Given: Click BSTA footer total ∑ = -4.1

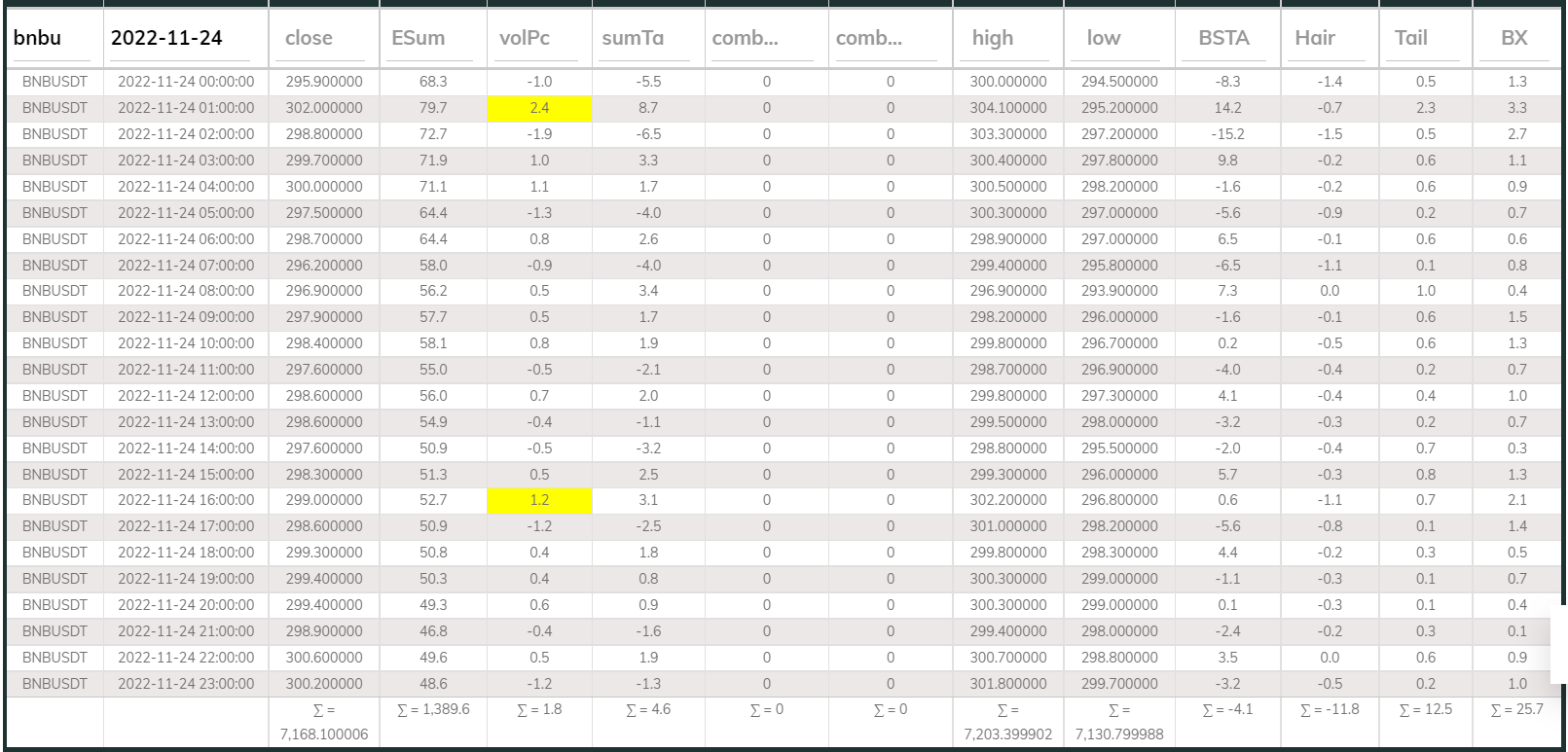Looking at the screenshot, I should point(1228,710).
